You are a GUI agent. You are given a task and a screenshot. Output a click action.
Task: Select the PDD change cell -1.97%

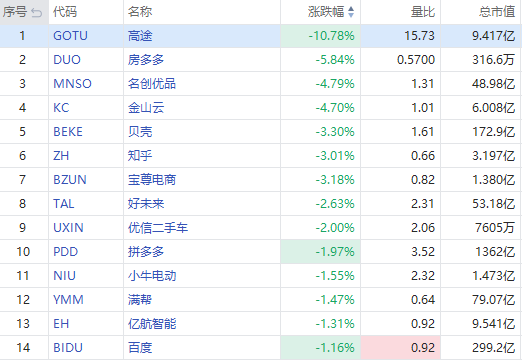pos(321,252)
